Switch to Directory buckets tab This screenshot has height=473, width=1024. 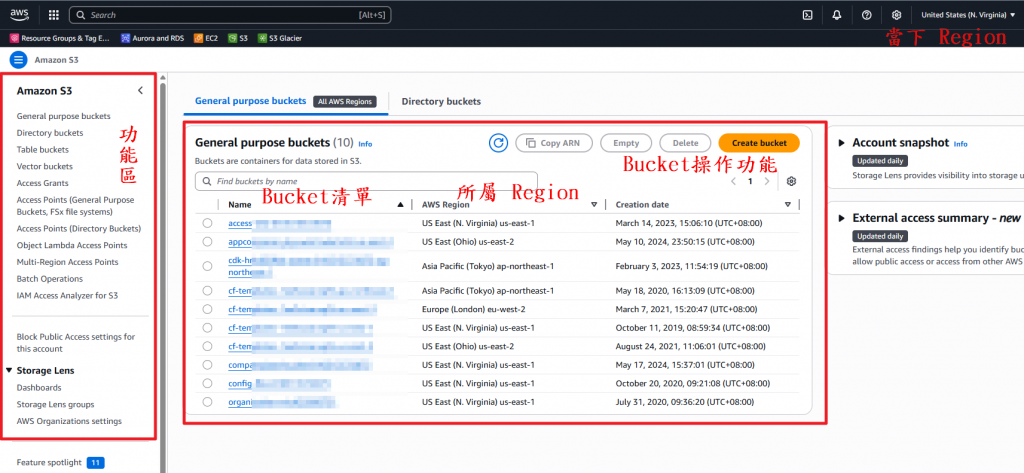(441, 101)
